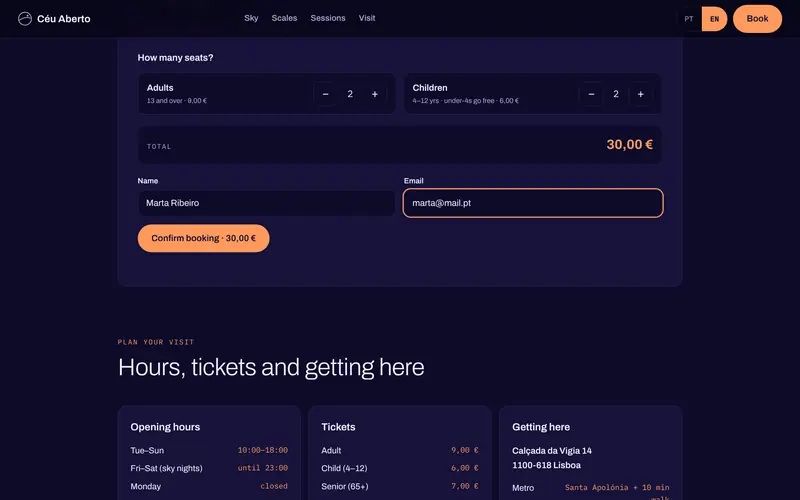Click the 'How many seats?' heading
Image resolution: width=800 pixels, height=500 pixels.
176,58
